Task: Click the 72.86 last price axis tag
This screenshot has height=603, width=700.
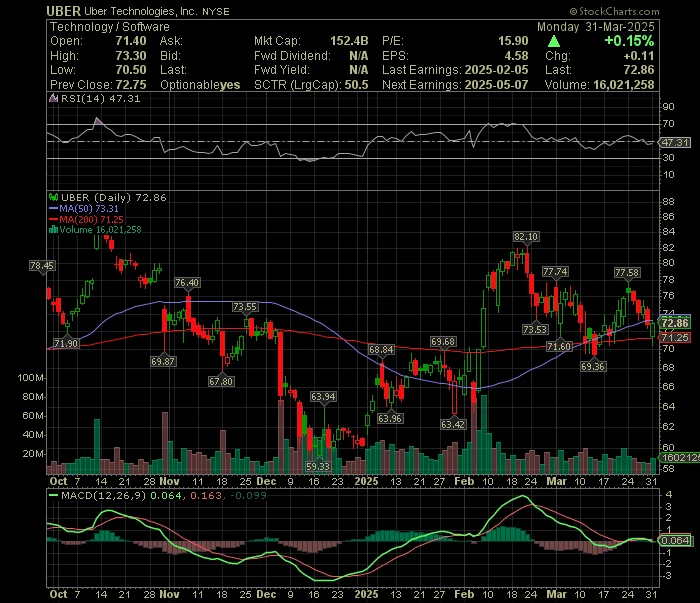Action: [x=675, y=323]
